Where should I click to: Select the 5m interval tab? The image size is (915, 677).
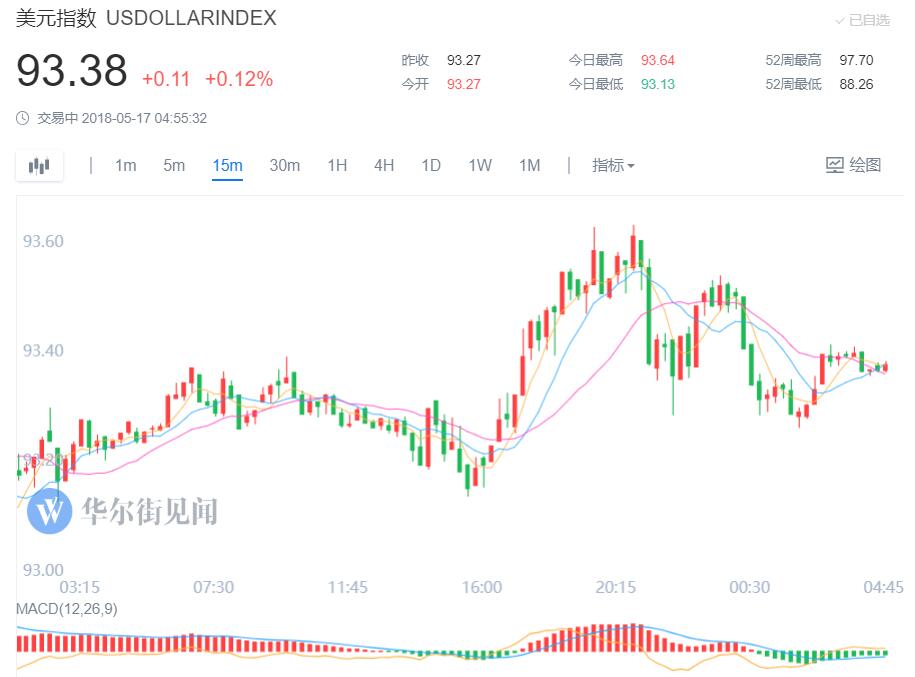(x=174, y=165)
